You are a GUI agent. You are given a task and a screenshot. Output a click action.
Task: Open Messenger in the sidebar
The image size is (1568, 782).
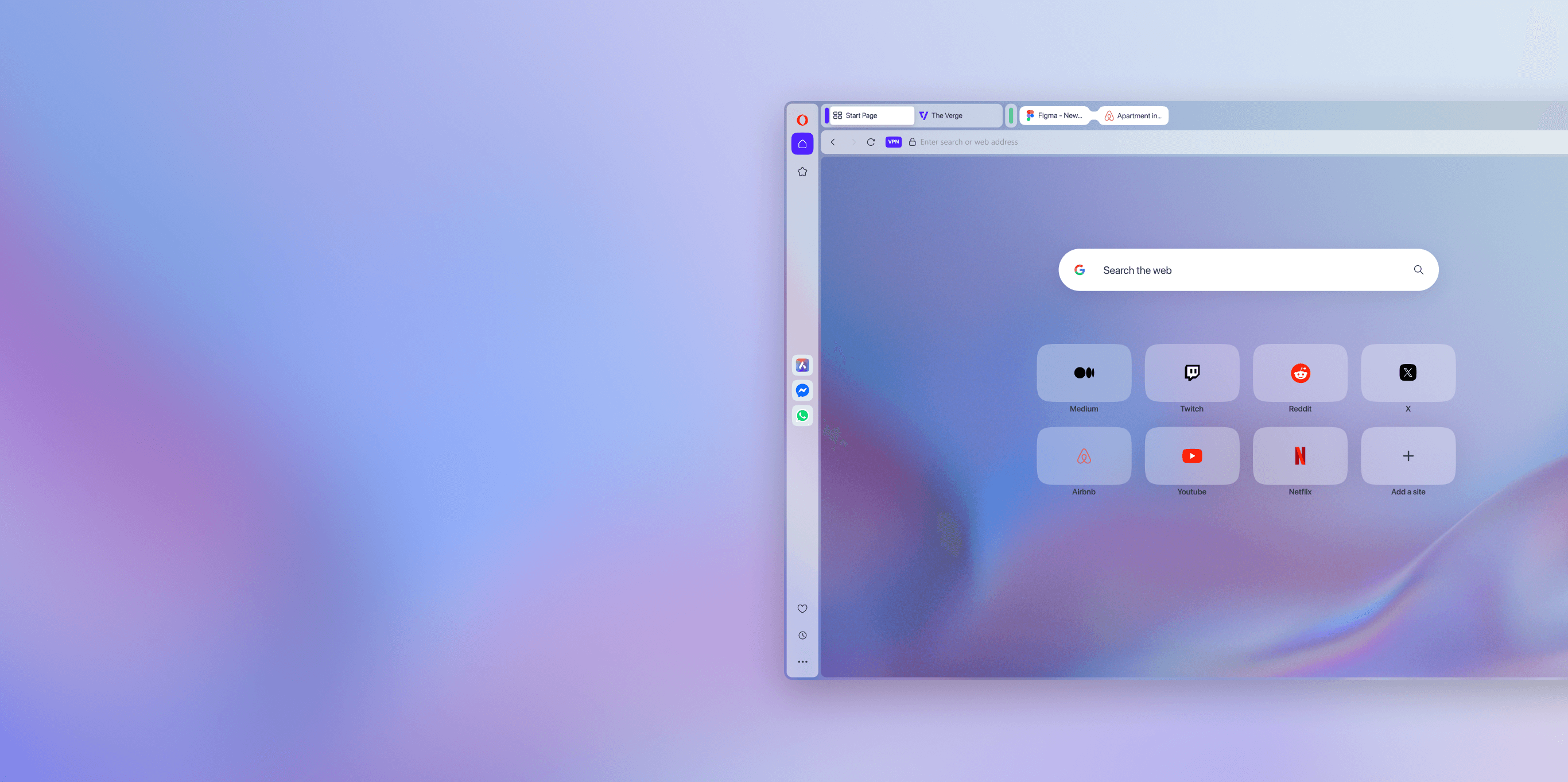pos(802,390)
